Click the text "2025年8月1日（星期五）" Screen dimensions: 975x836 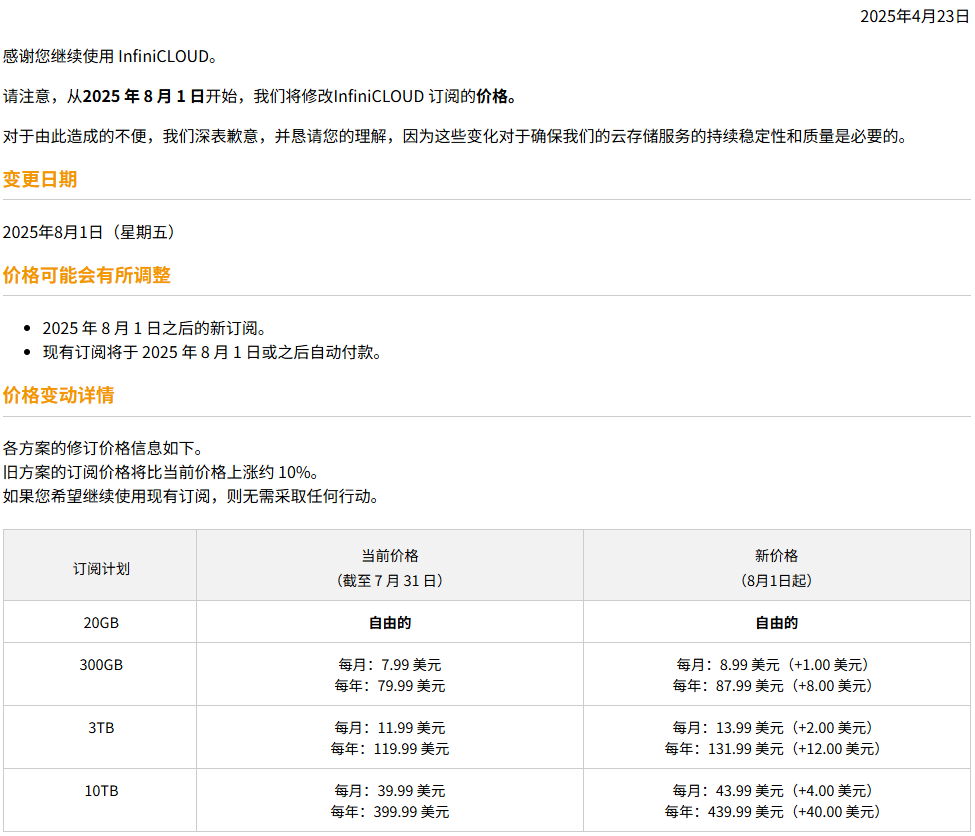(91, 232)
